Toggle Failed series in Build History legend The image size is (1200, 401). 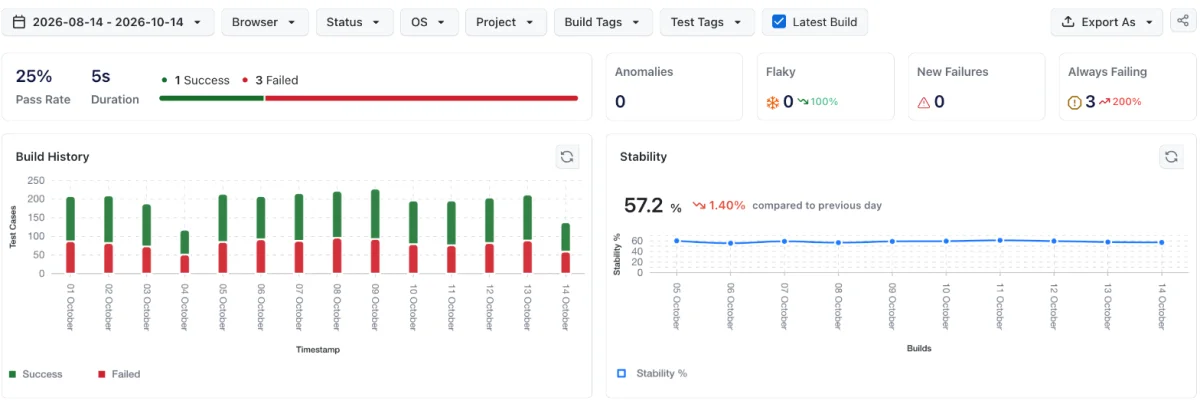click(x=119, y=374)
